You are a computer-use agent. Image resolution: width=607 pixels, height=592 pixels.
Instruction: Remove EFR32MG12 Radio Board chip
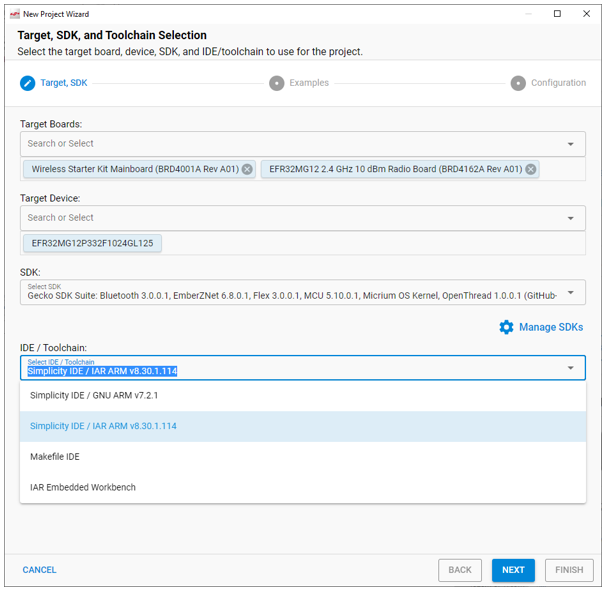tap(531, 169)
